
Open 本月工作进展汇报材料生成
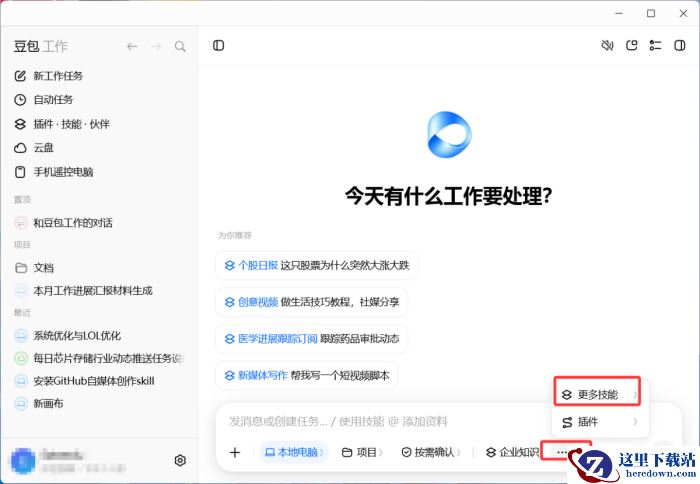tap(83, 291)
